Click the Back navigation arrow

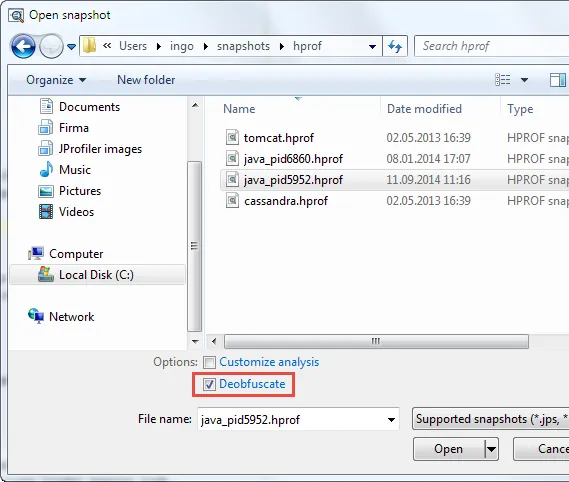tap(23, 46)
